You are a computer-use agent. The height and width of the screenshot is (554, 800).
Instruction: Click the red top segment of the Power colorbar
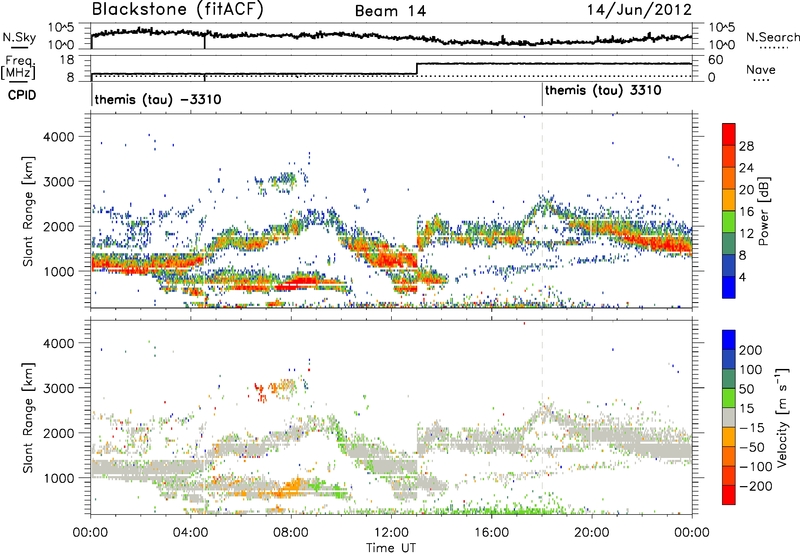pyautogui.click(x=729, y=135)
